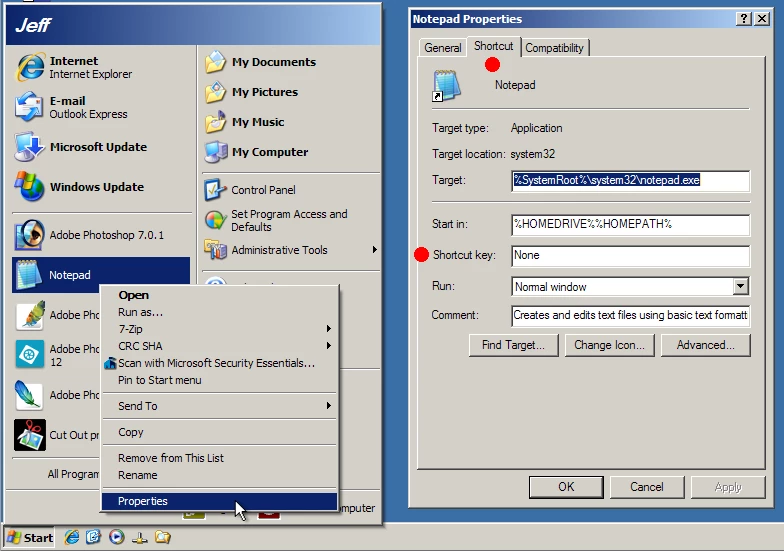This screenshot has width=784, height=551.
Task: Open My Music folder
Action: pyautogui.click(x=244, y=122)
